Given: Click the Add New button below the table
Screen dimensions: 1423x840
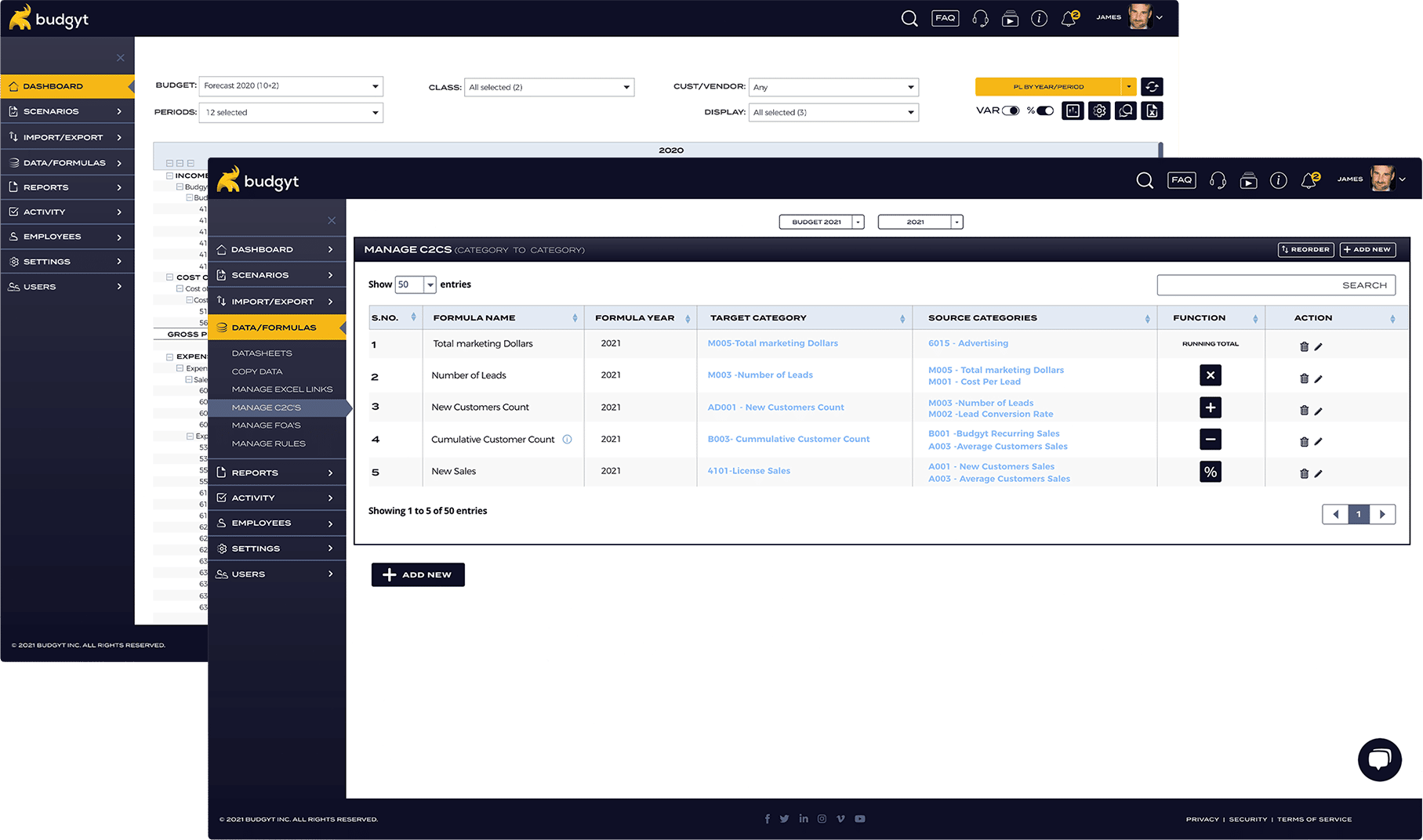Looking at the screenshot, I should tap(418, 574).
